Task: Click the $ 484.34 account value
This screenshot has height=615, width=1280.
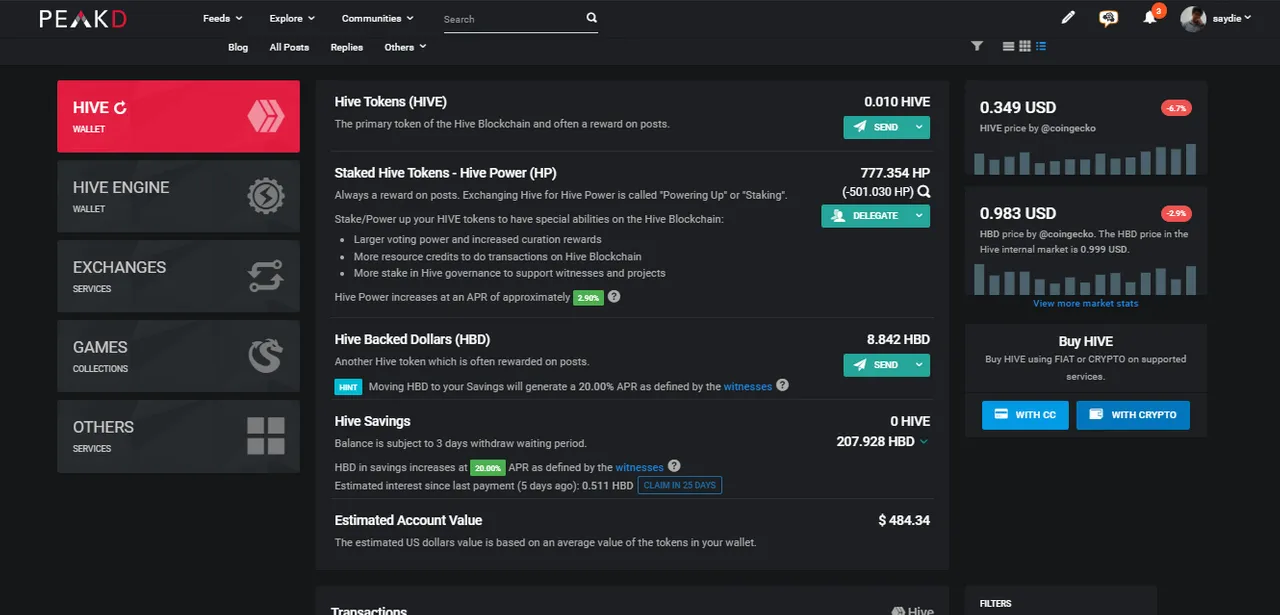Action: point(904,520)
